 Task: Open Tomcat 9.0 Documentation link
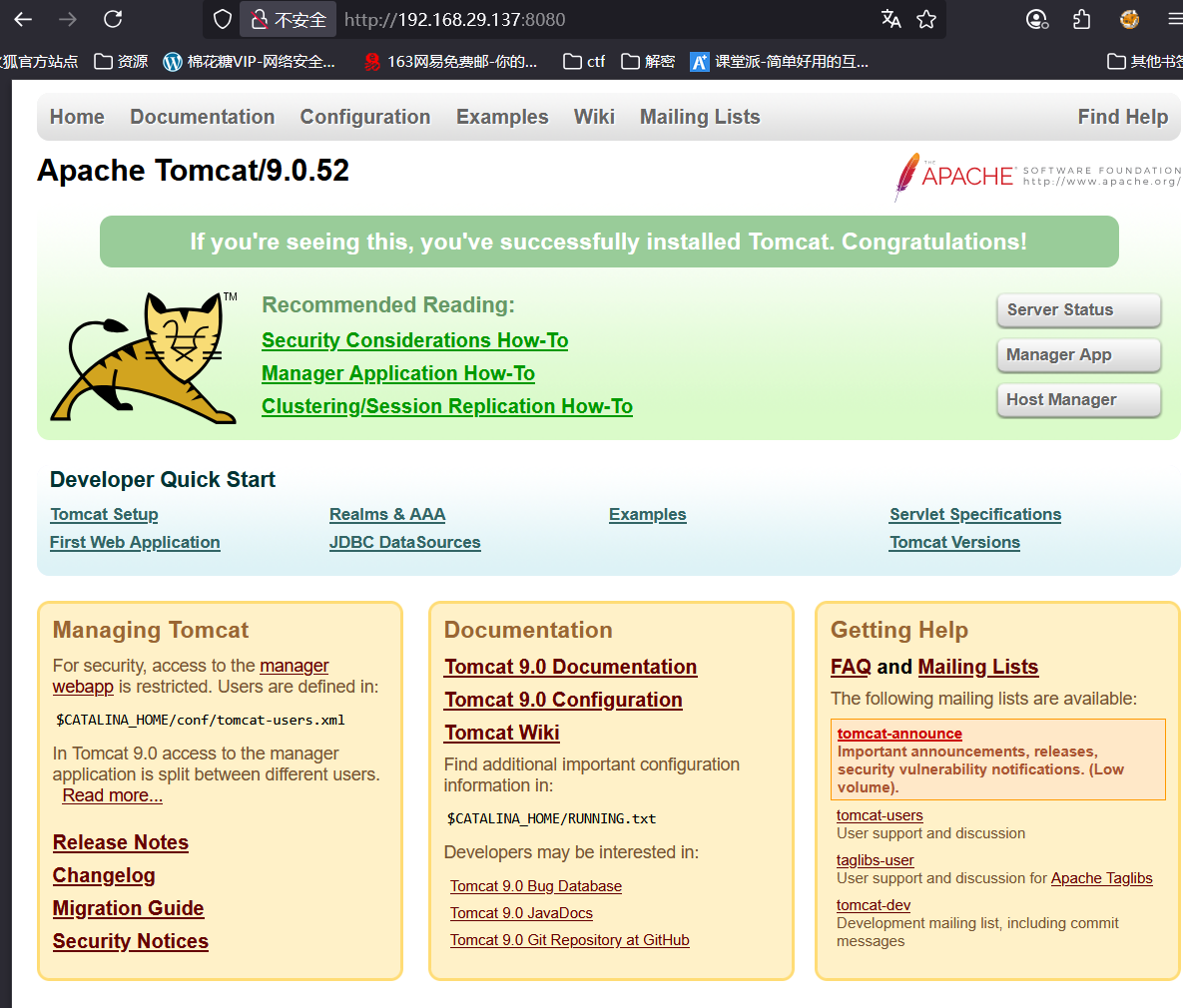tap(570, 667)
